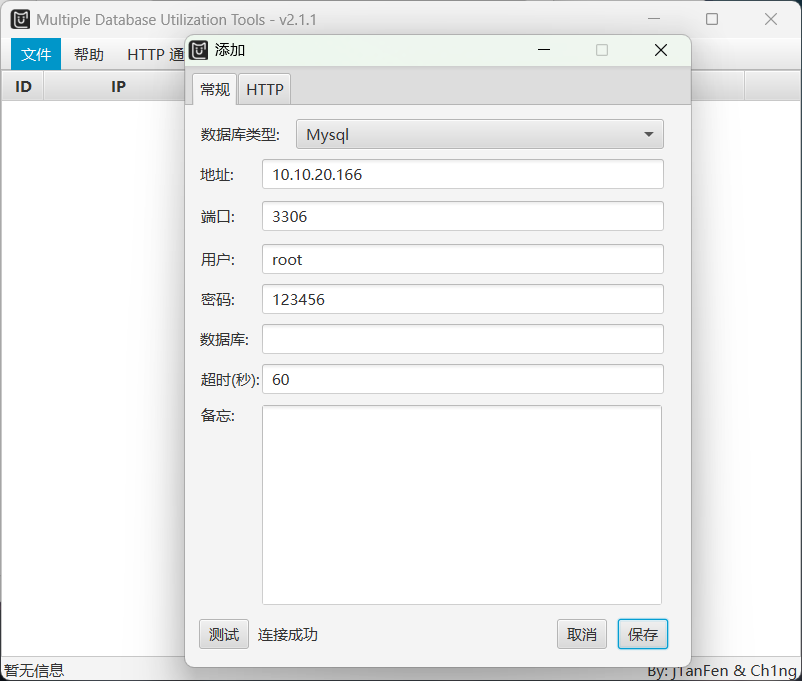Click the empty 数据库 name field
This screenshot has width=802, height=681.
coord(462,339)
